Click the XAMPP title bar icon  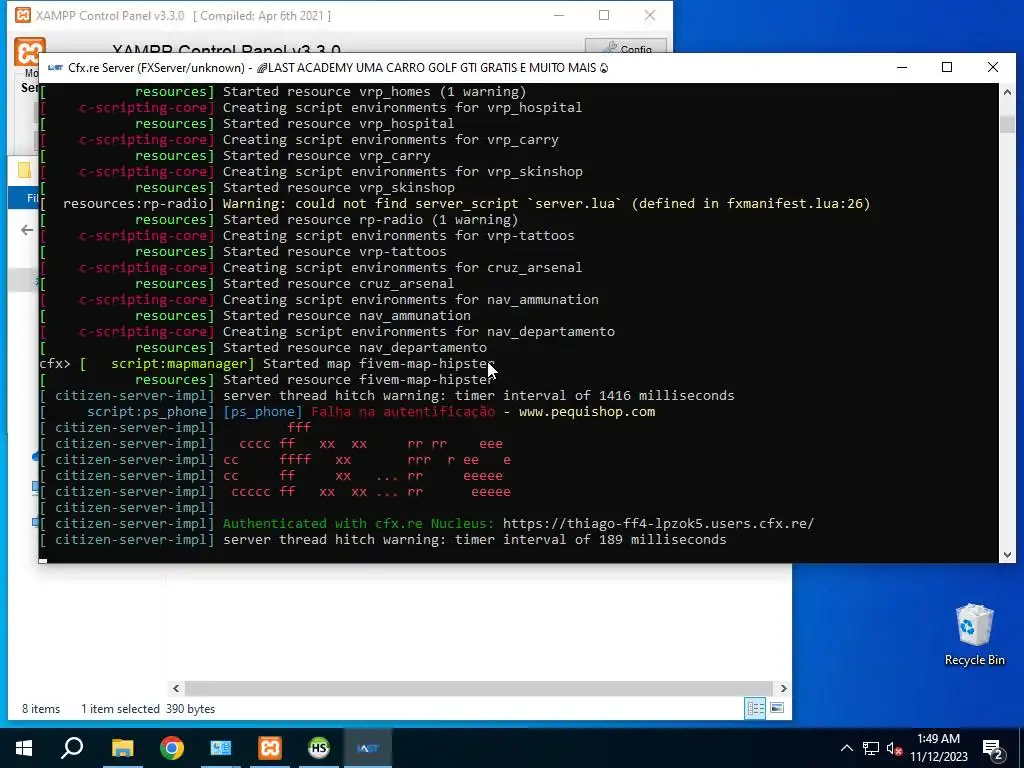pos(23,15)
